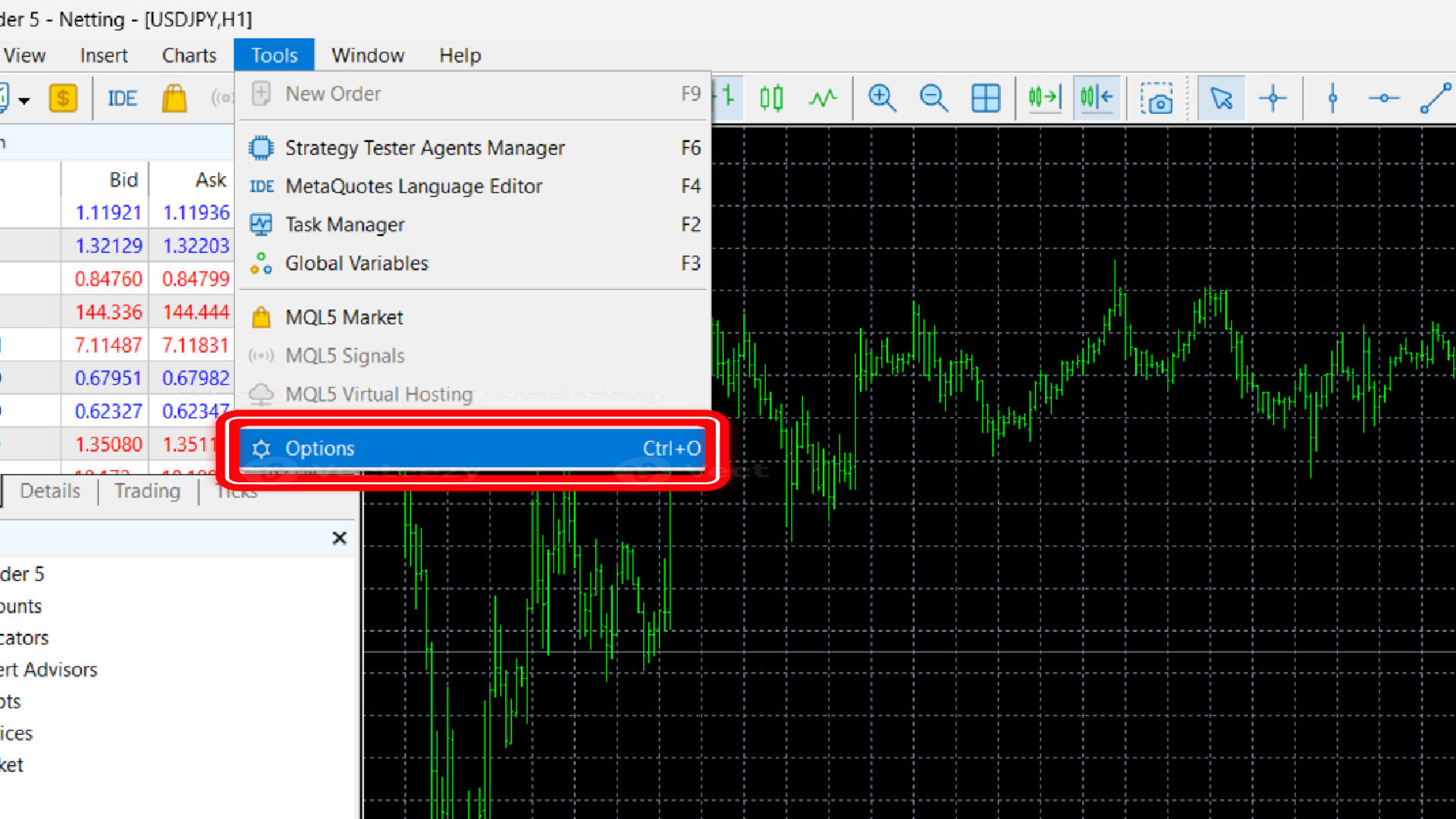Tile windows grid icon
This screenshot has width=1456, height=819.
[x=986, y=98]
